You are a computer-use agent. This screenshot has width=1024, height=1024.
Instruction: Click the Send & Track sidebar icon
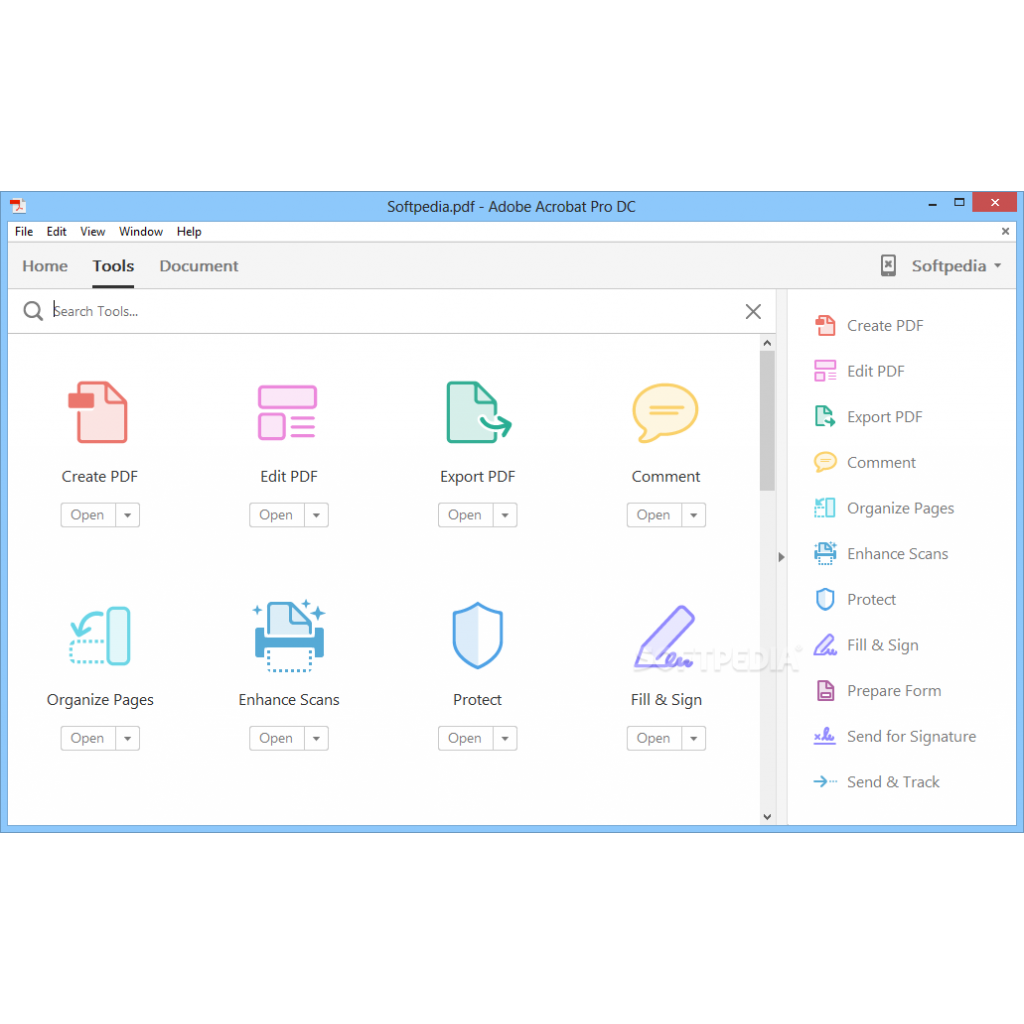pos(824,781)
